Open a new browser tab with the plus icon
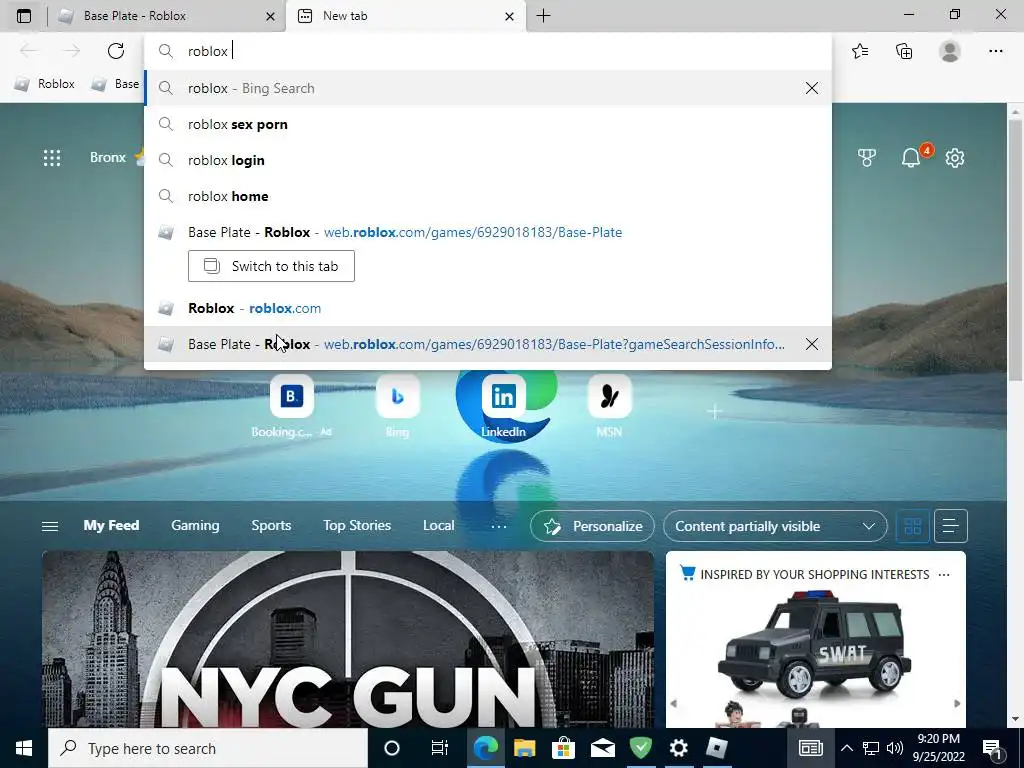Screen dimensions: 1024x768 (x=543, y=16)
